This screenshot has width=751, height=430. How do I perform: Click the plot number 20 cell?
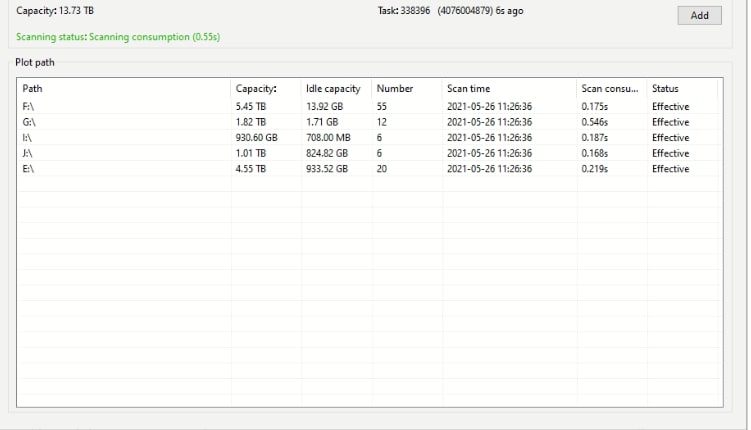point(381,169)
